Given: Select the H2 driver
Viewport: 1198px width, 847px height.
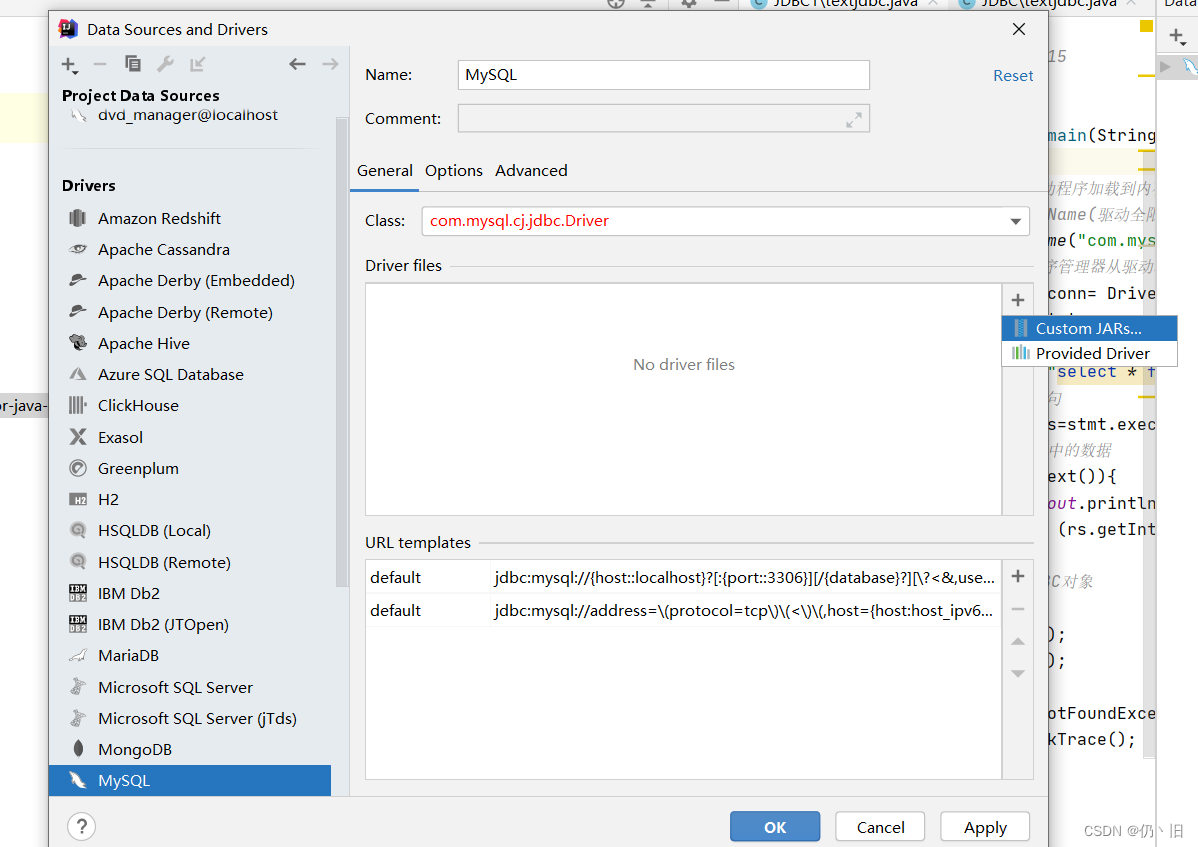Looking at the screenshot, I should pos(189,499).
